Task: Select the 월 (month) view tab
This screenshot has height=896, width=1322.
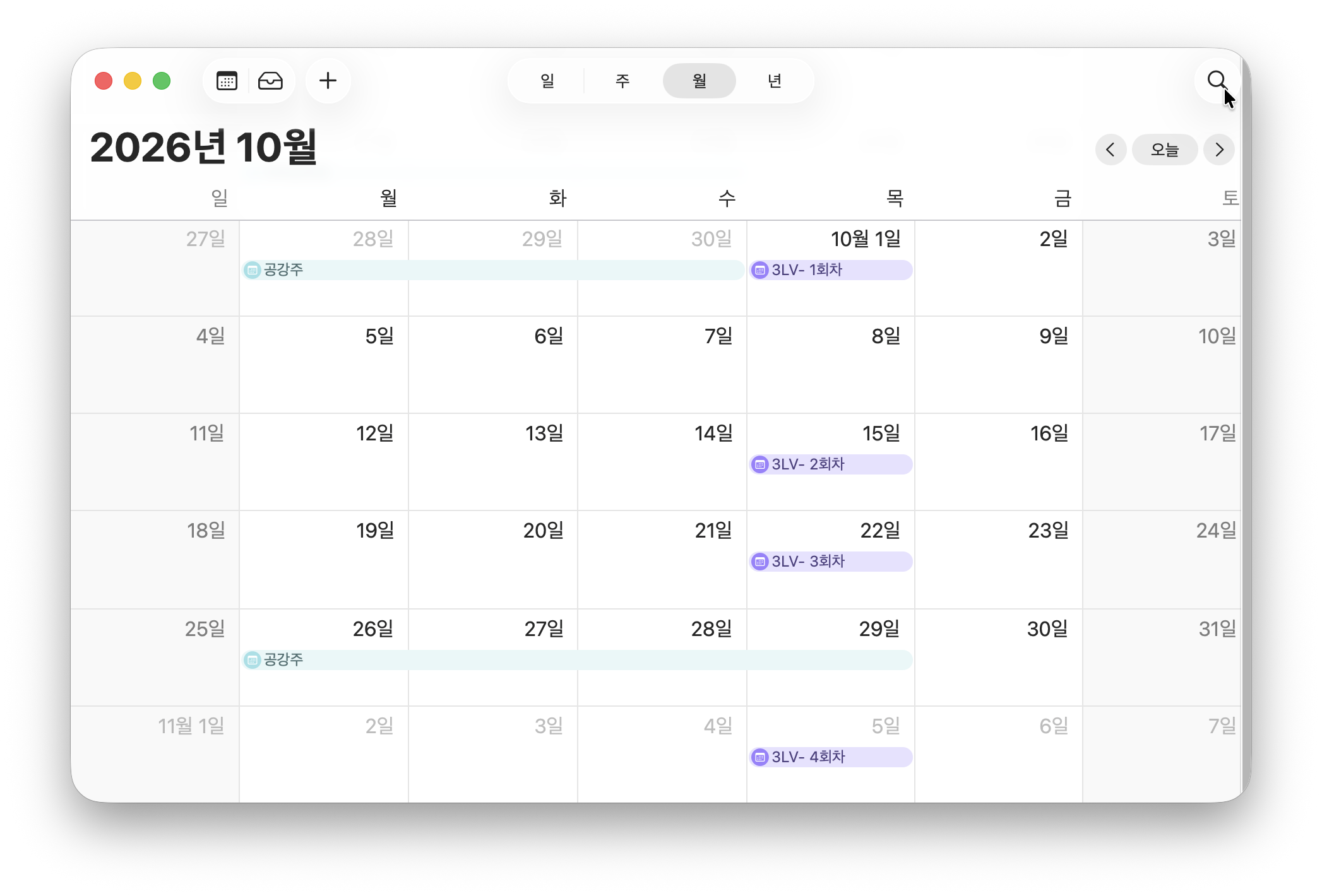Action: tap(699, 81)
